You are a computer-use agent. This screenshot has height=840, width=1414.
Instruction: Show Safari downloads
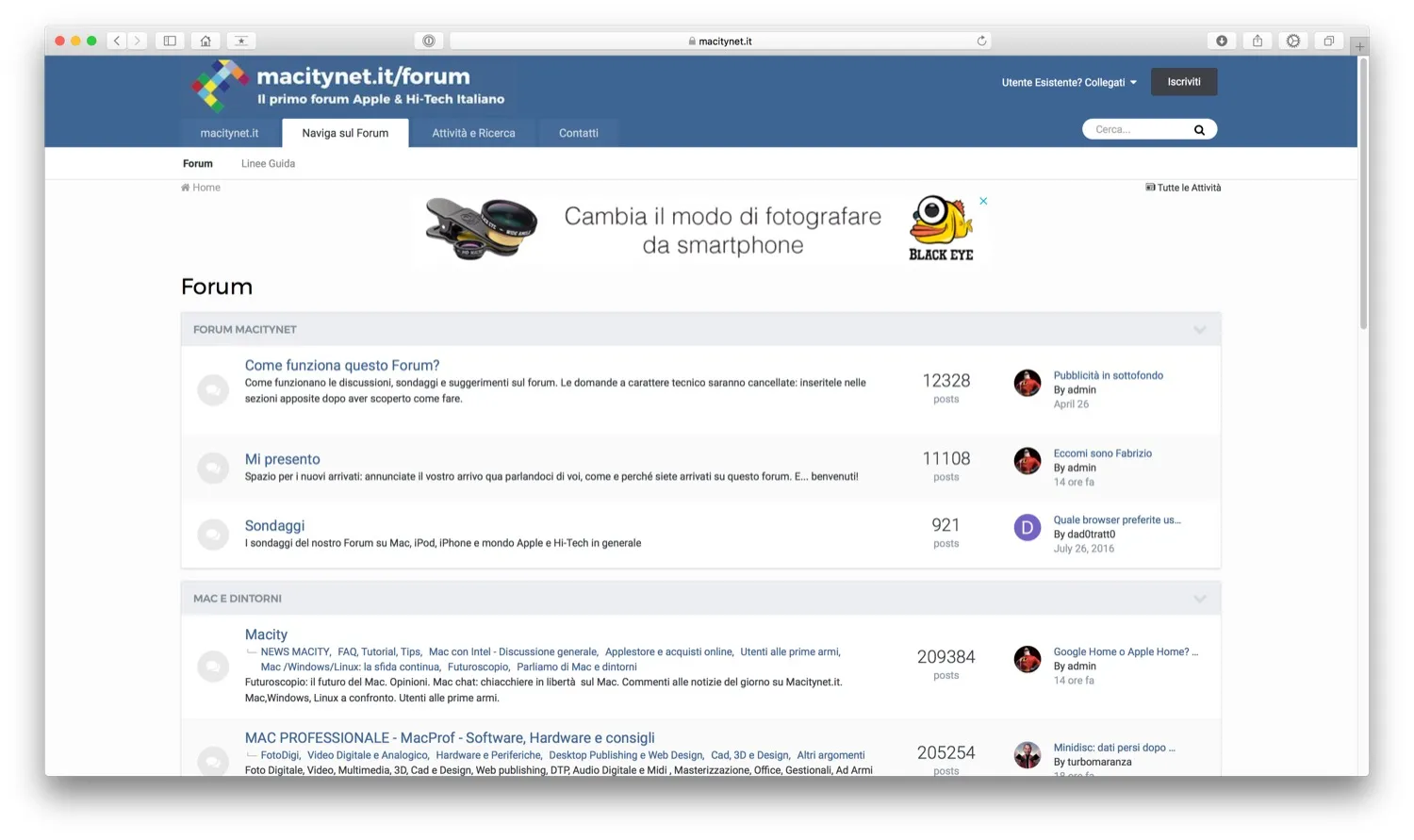pyautogui.click(x=1222, y=41)
